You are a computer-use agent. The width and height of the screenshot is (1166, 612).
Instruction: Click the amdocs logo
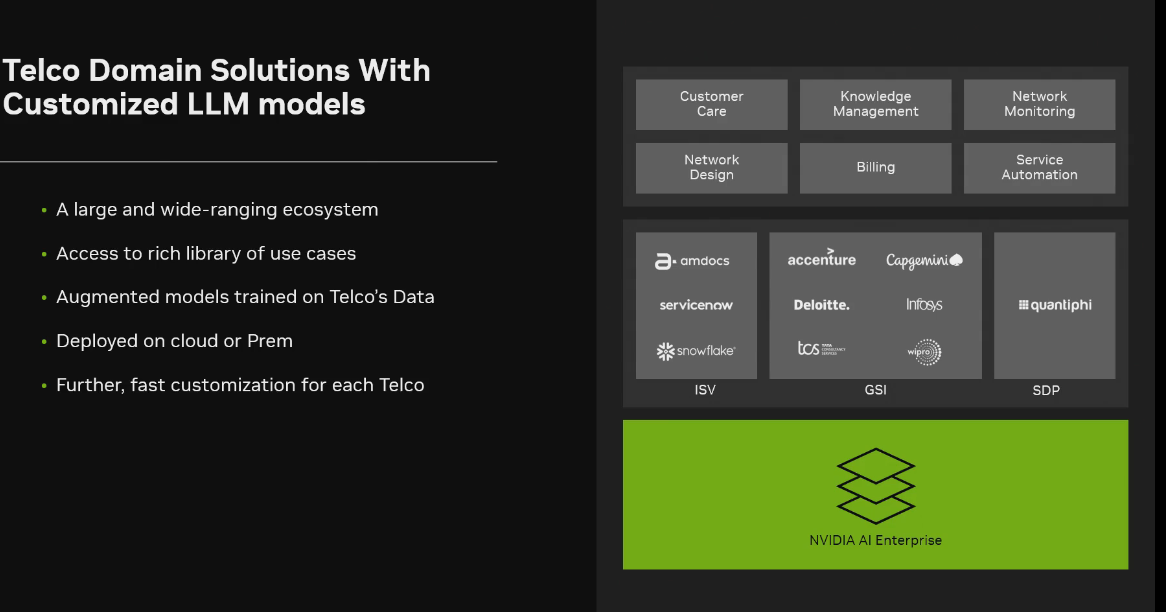692,261
